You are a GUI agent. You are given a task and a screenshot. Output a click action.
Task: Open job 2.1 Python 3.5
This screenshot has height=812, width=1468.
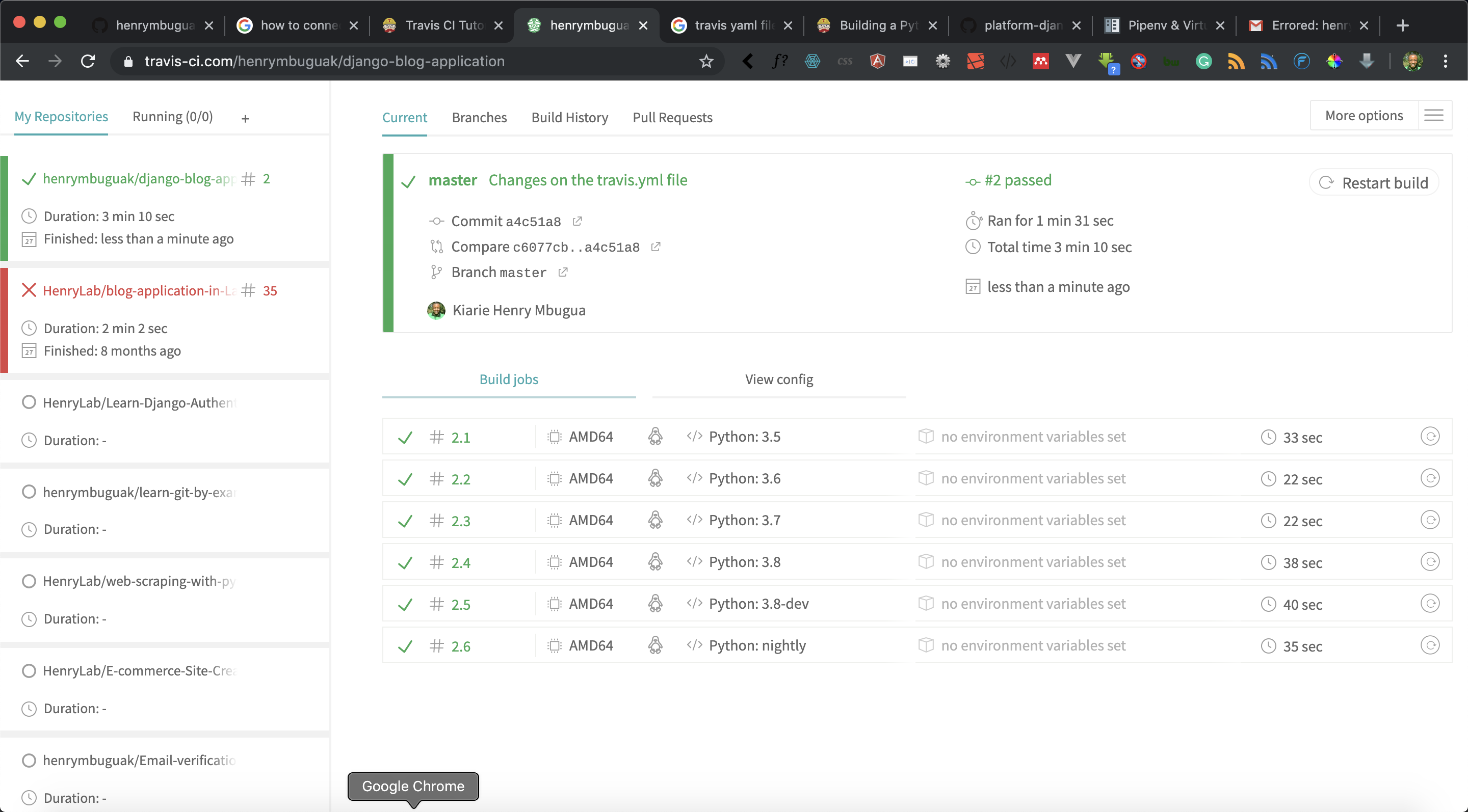(x=917, y=437)
